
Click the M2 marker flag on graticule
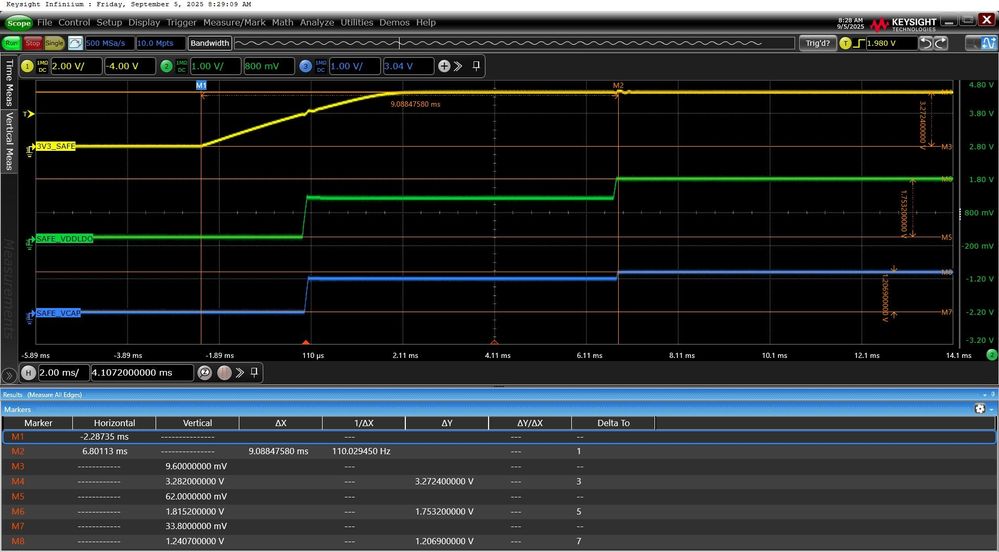618,85
